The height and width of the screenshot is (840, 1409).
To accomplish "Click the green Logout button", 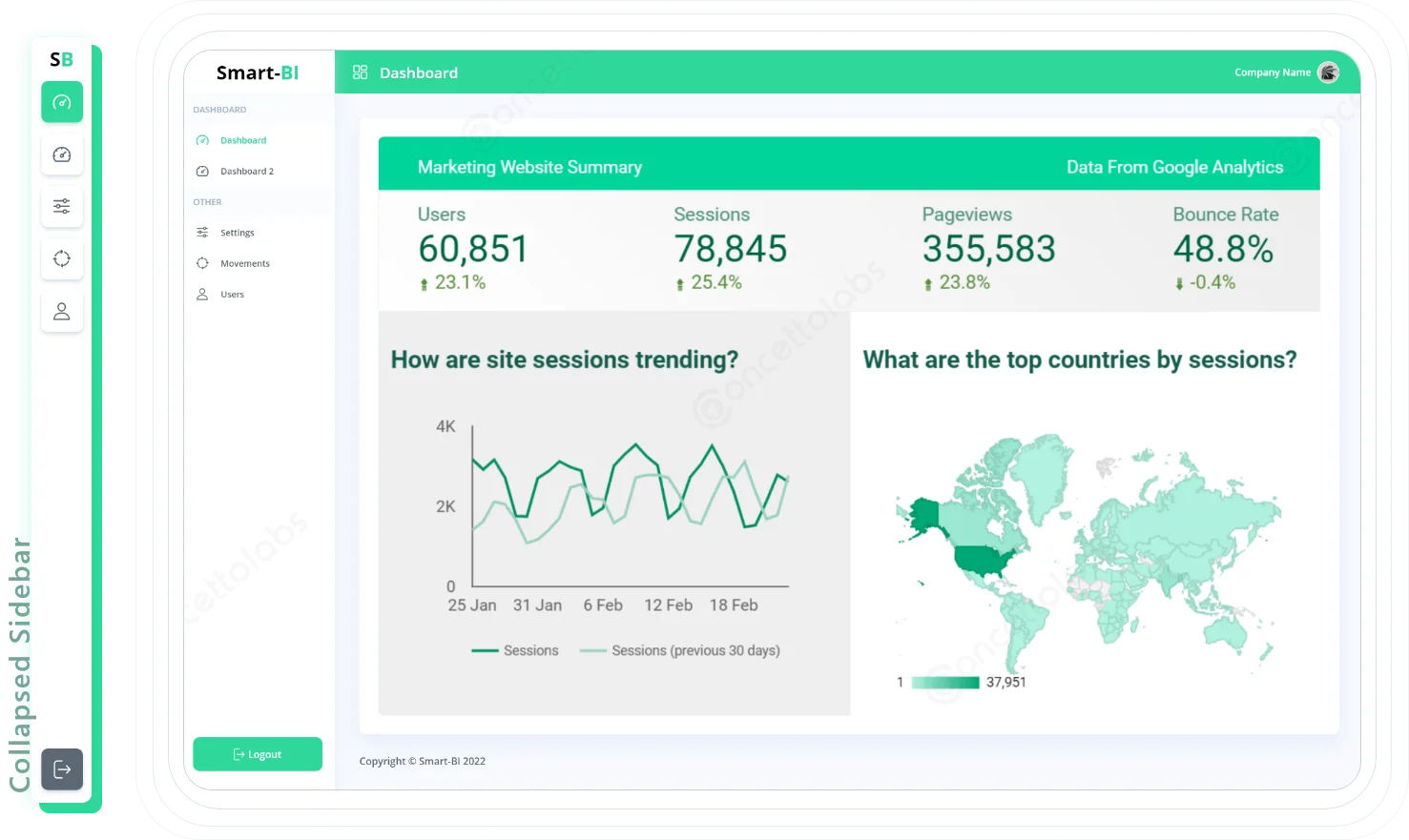I will coord(258,754).
